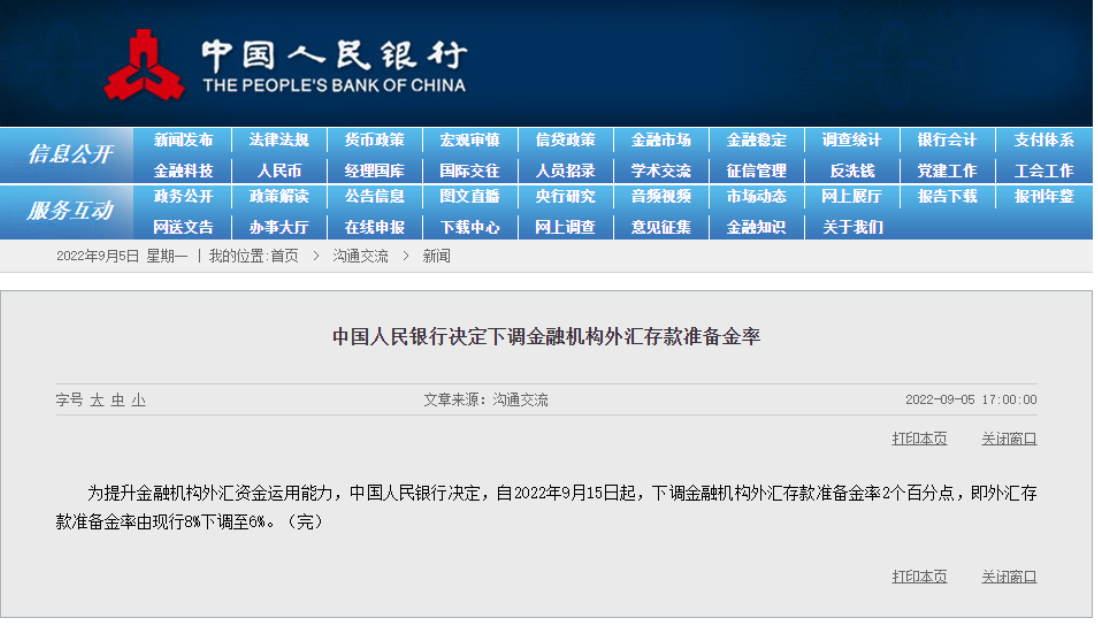Image resolution: width=1098 pixels, height=644 pixels.
Task: Click 沟通交流 in the breadcrumb
Action: [361, 256]
